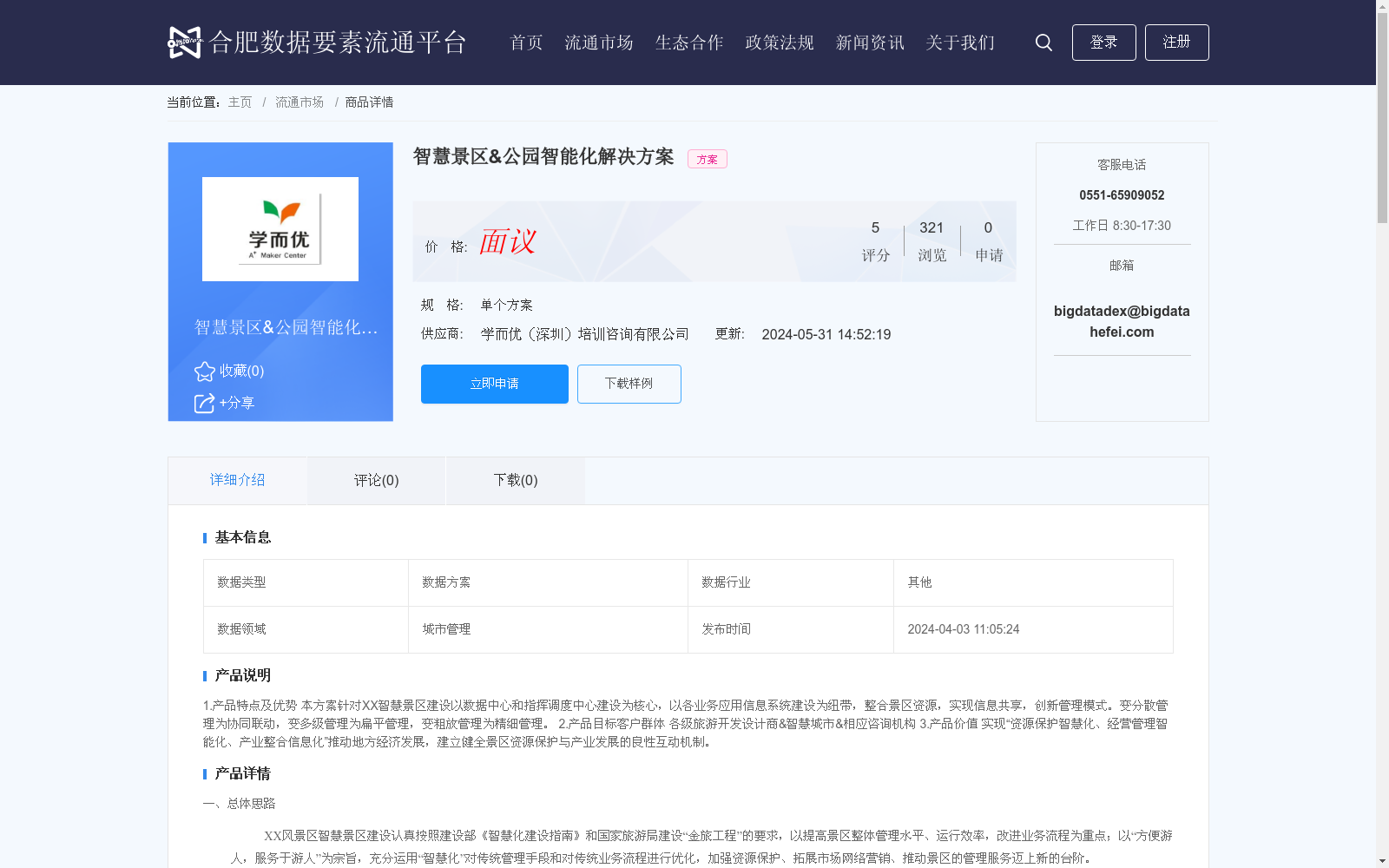
Task: Click the 登录 button
Action: tap(1103, 43)
